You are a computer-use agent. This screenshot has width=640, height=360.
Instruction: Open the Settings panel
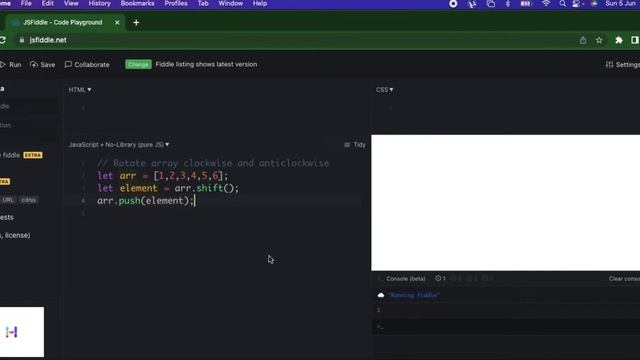[622, 64]
